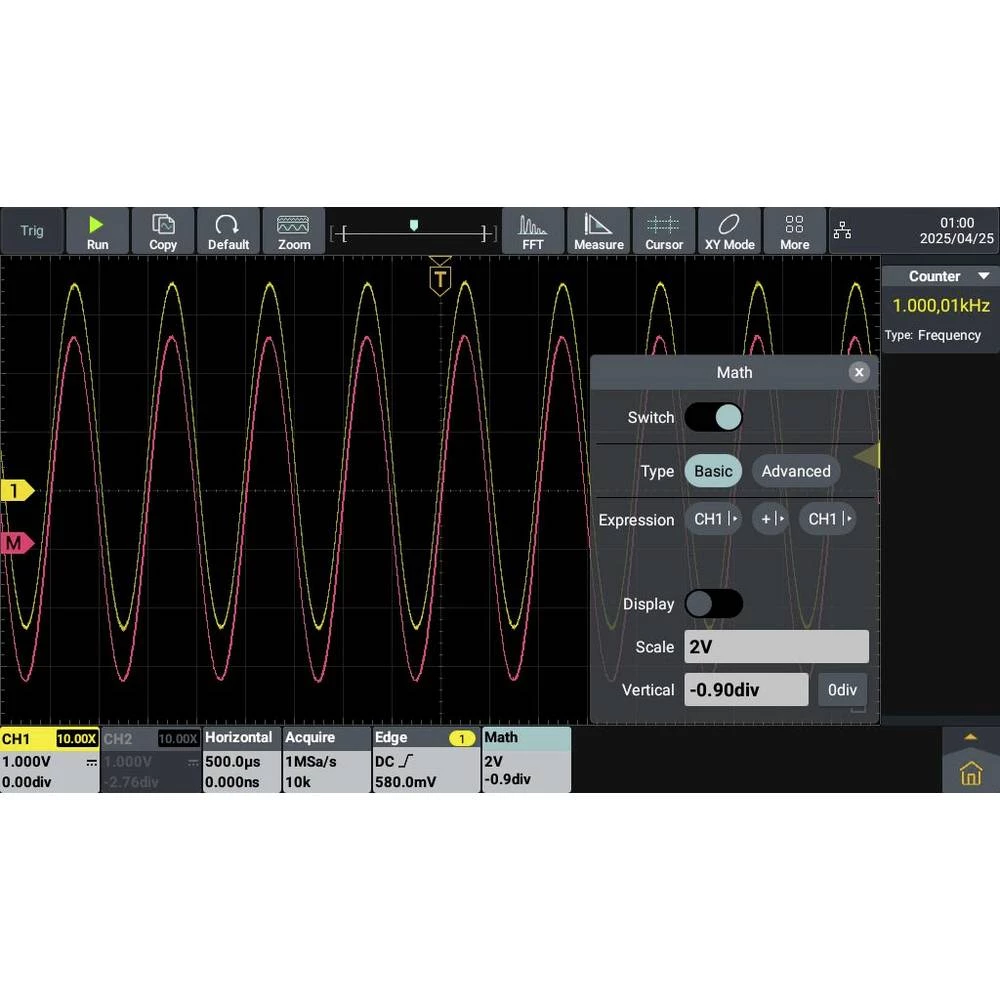
Task: Select Advanced math type
Action: pyautogui.click(x=795, y=471)
